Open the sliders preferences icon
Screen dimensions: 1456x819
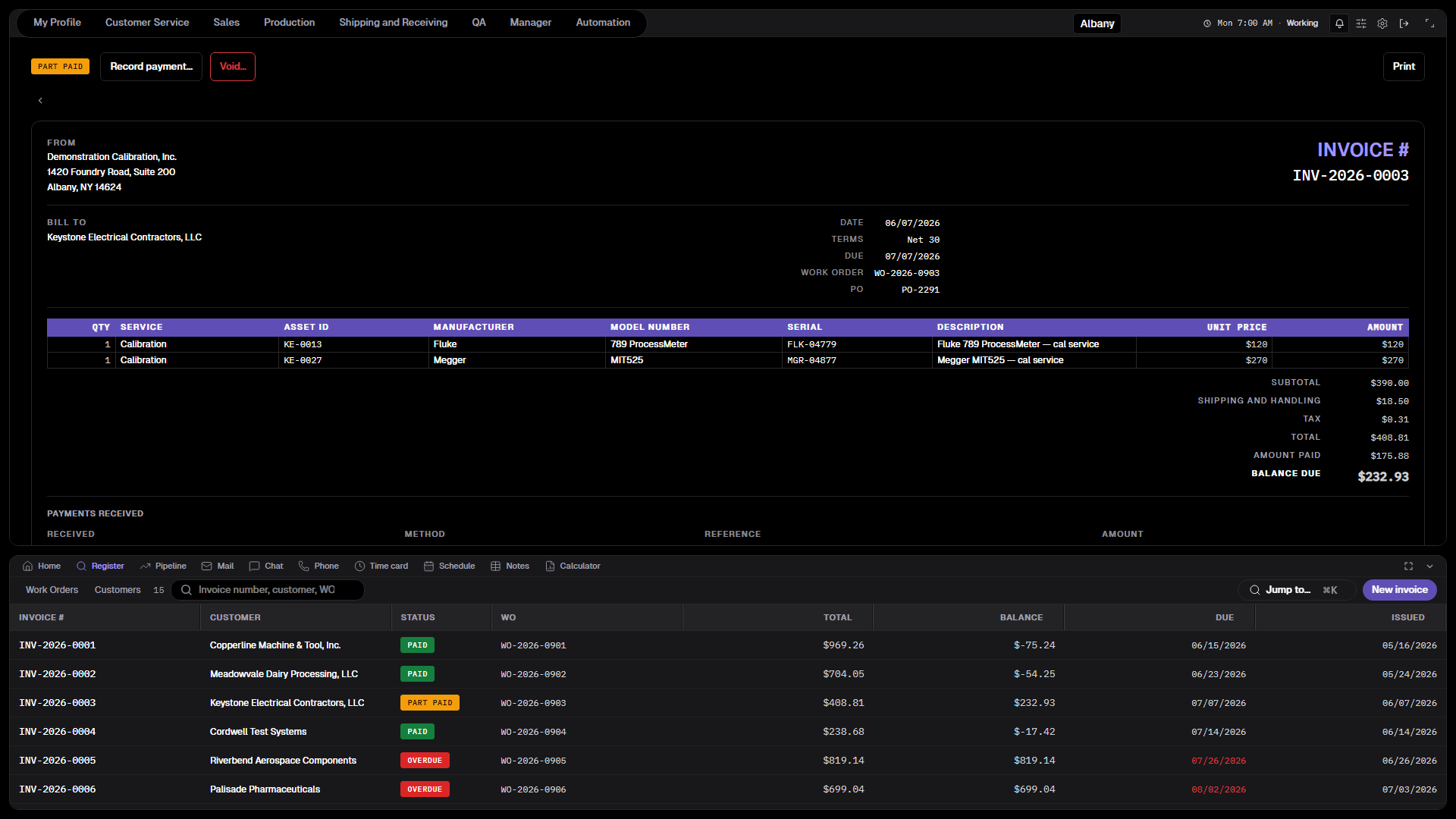click(x=1361, y=24)
